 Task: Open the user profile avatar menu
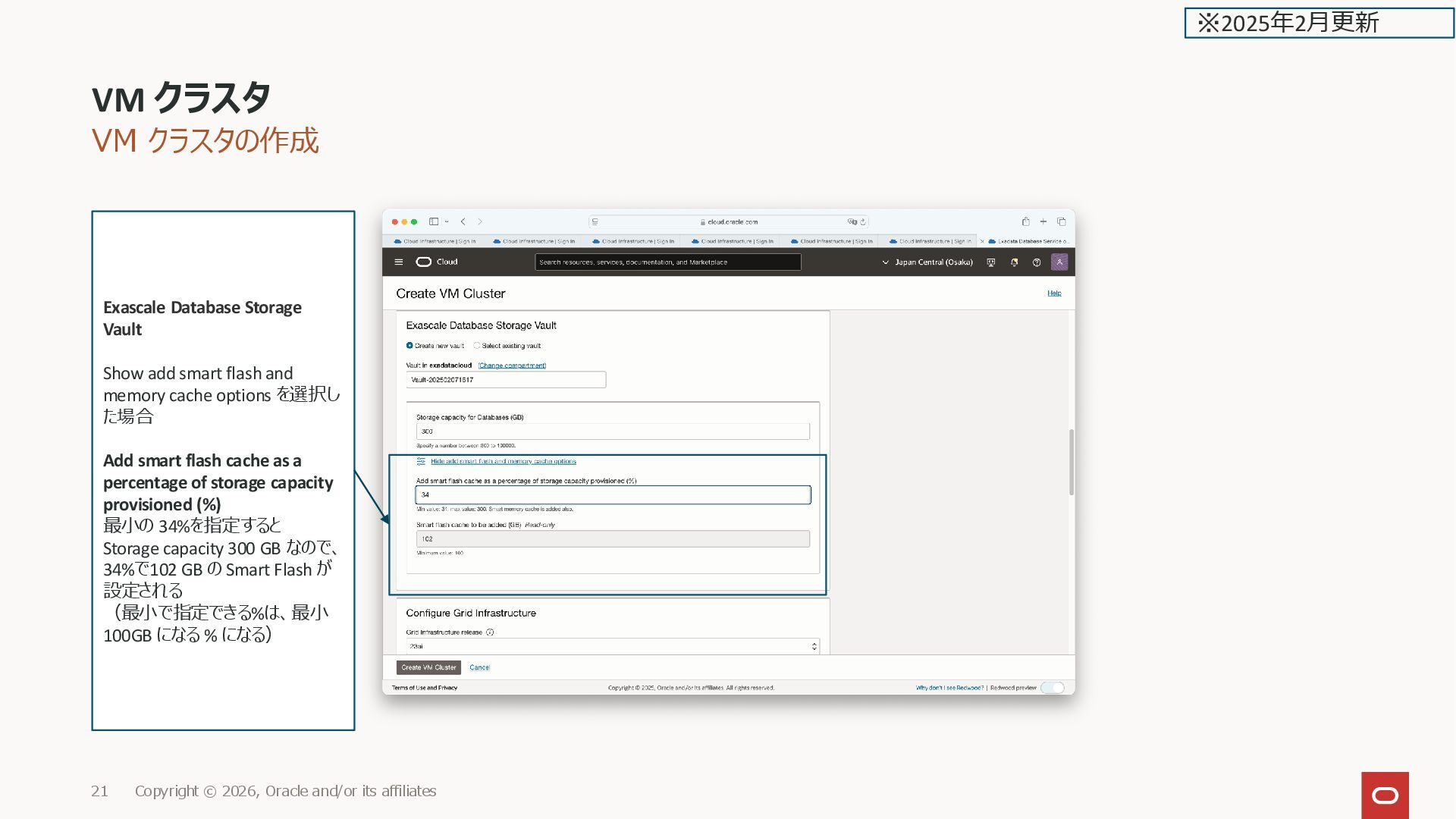click(1059, 262)
